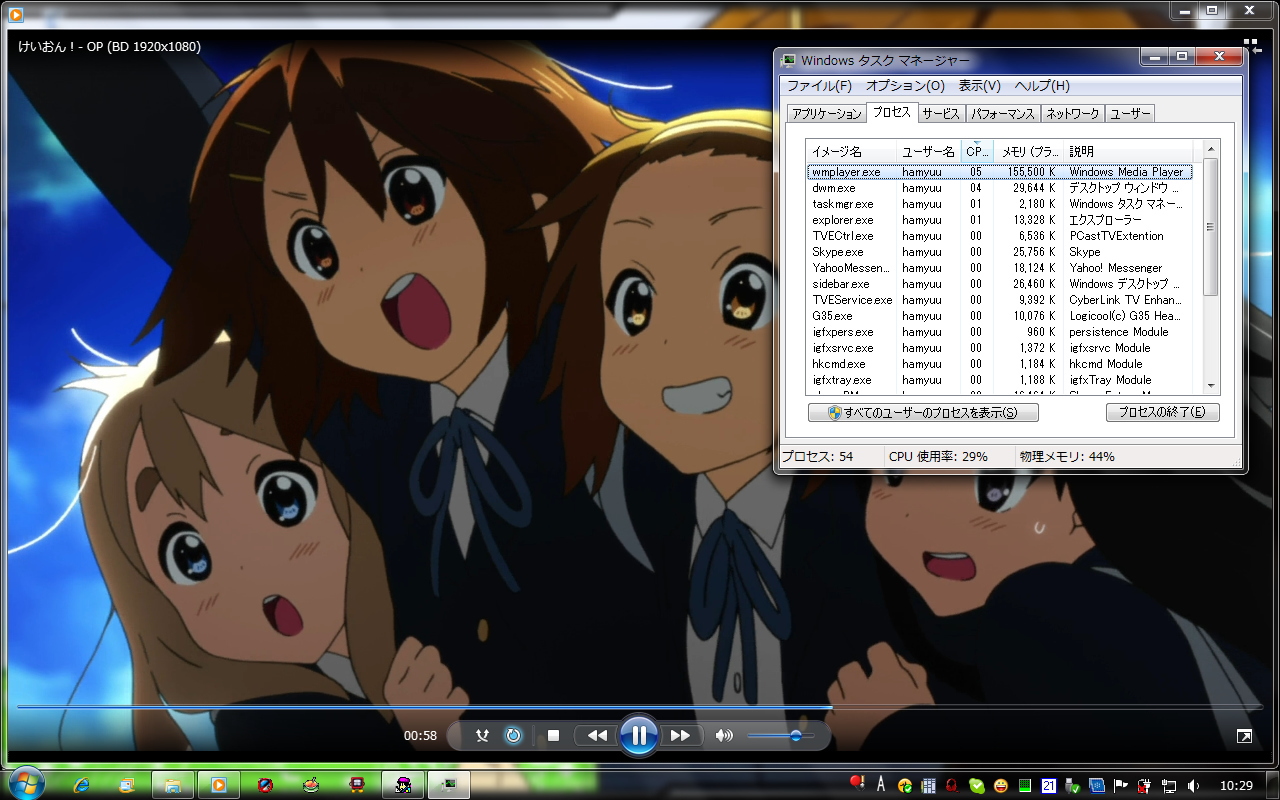This screenshot has height=800, width=1280.
Task: Open Windows Explorer from the taskbar
Action: [x=172, y=785]
